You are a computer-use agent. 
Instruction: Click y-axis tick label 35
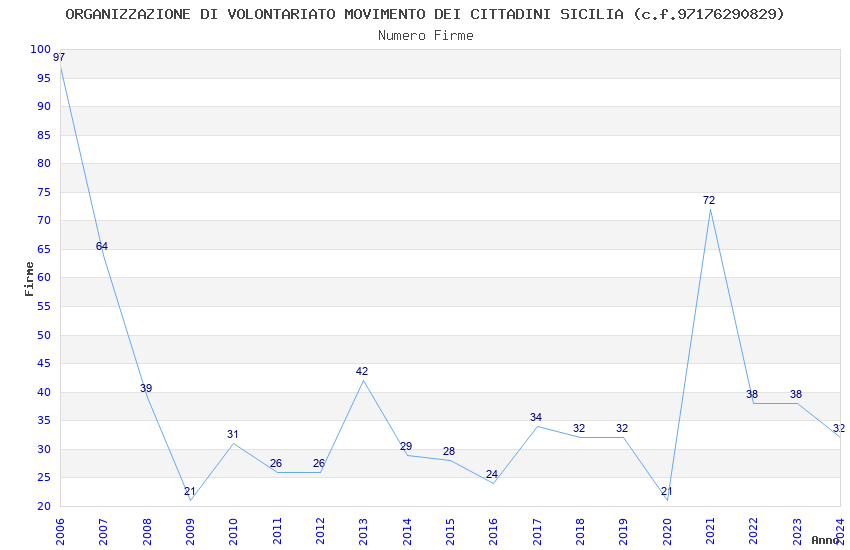44,420
